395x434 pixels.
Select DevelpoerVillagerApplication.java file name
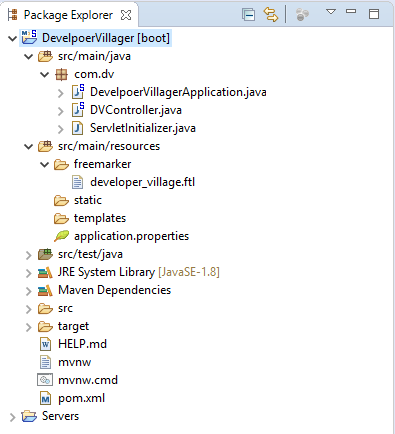pos(178,92)
